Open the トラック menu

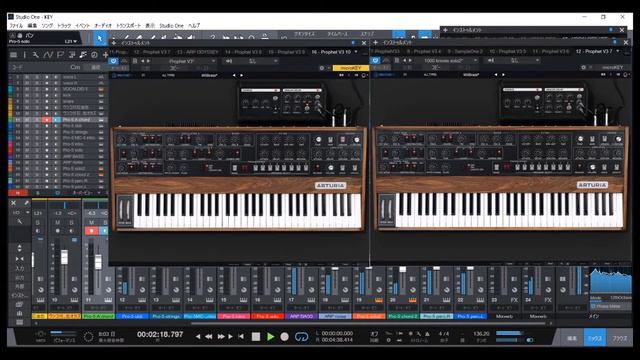point(64,25)
